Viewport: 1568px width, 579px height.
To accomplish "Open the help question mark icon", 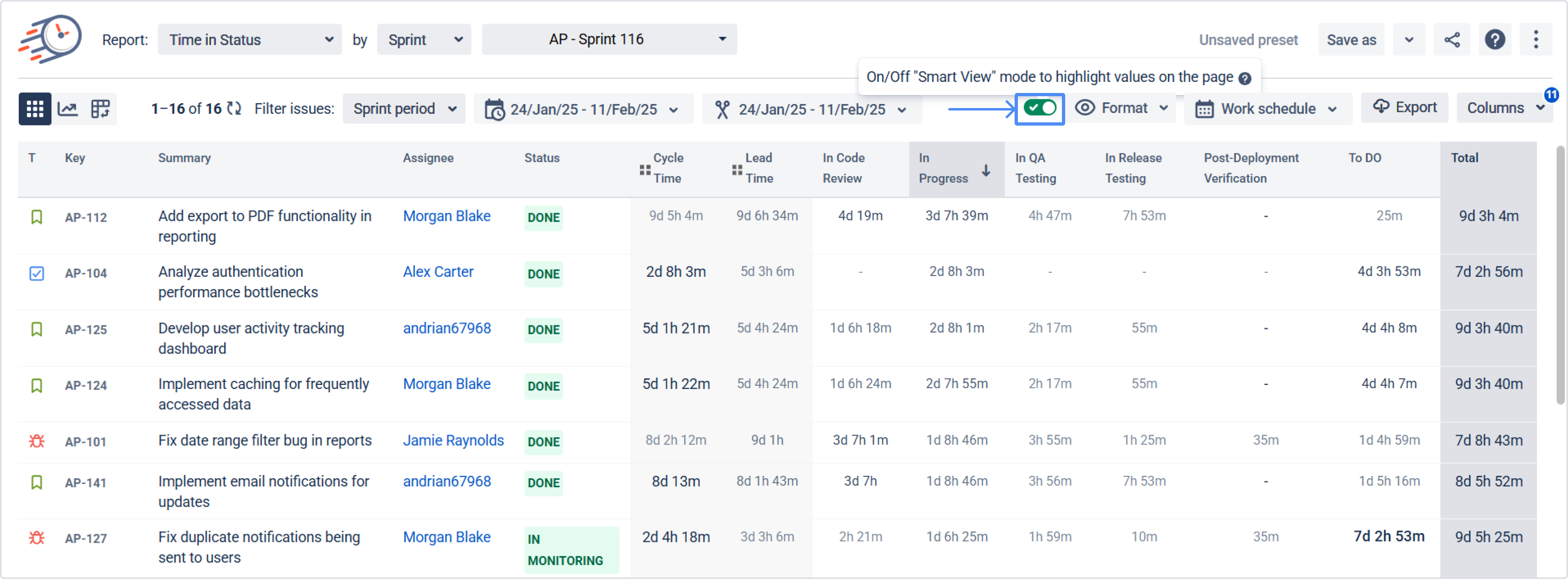I will click(x=1494, y=40).
